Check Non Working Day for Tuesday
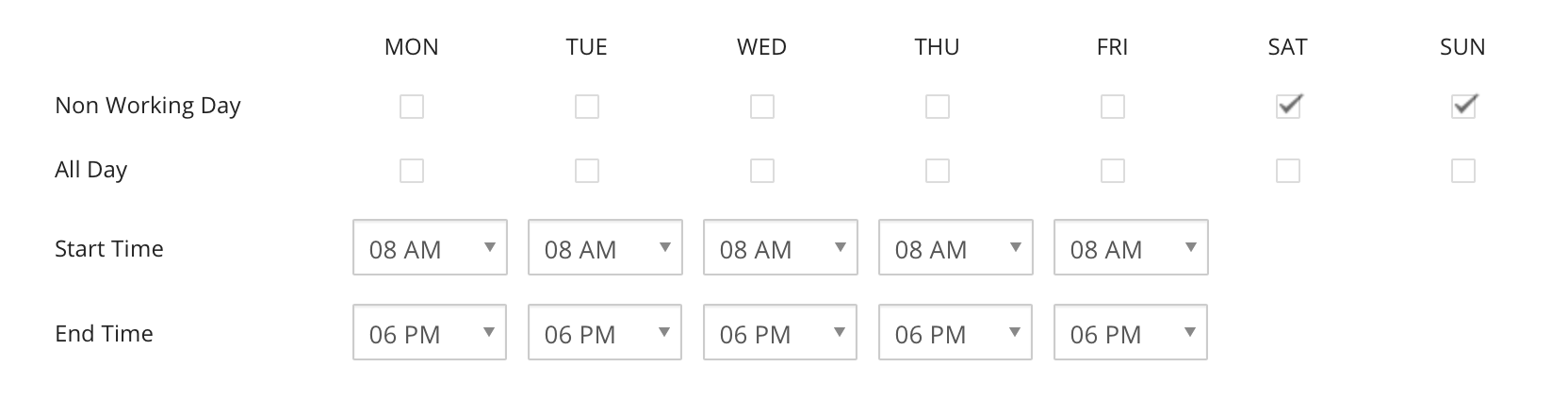This screenshot has height=400, width=1568. click(587, 107)
